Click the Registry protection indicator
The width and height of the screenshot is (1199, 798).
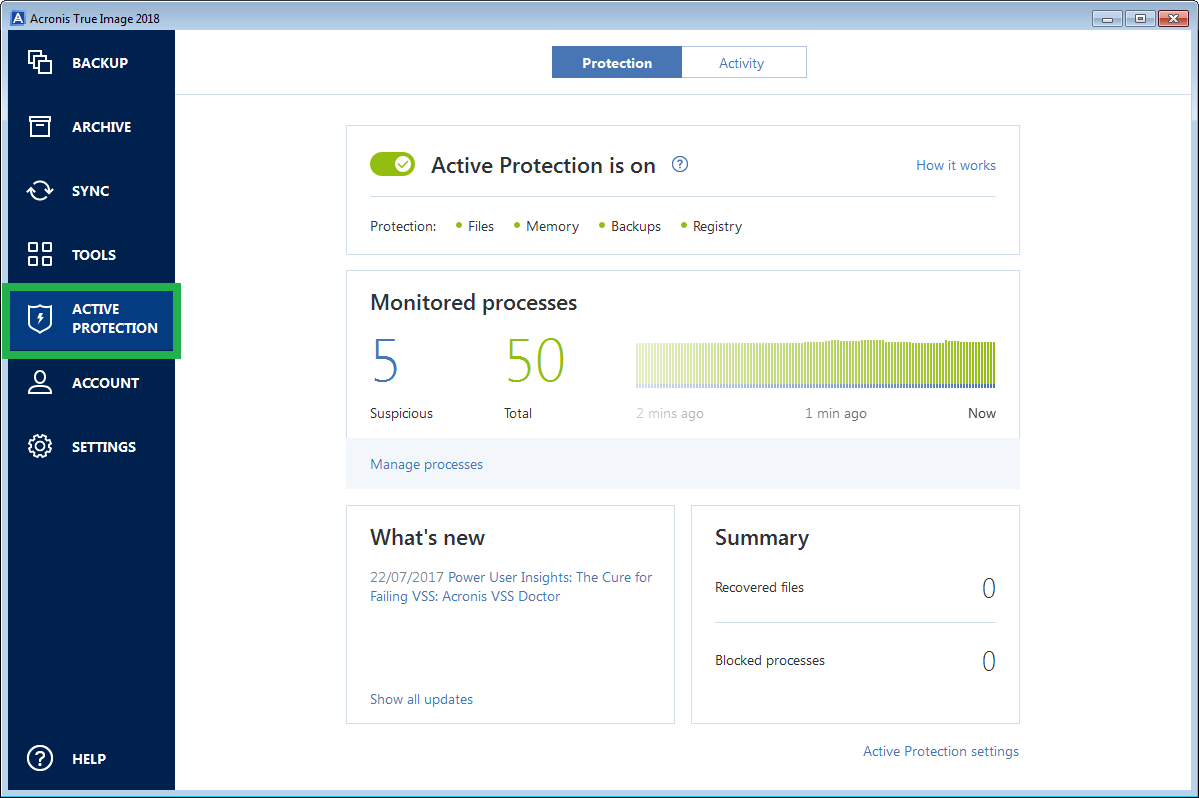pos(711,226)
